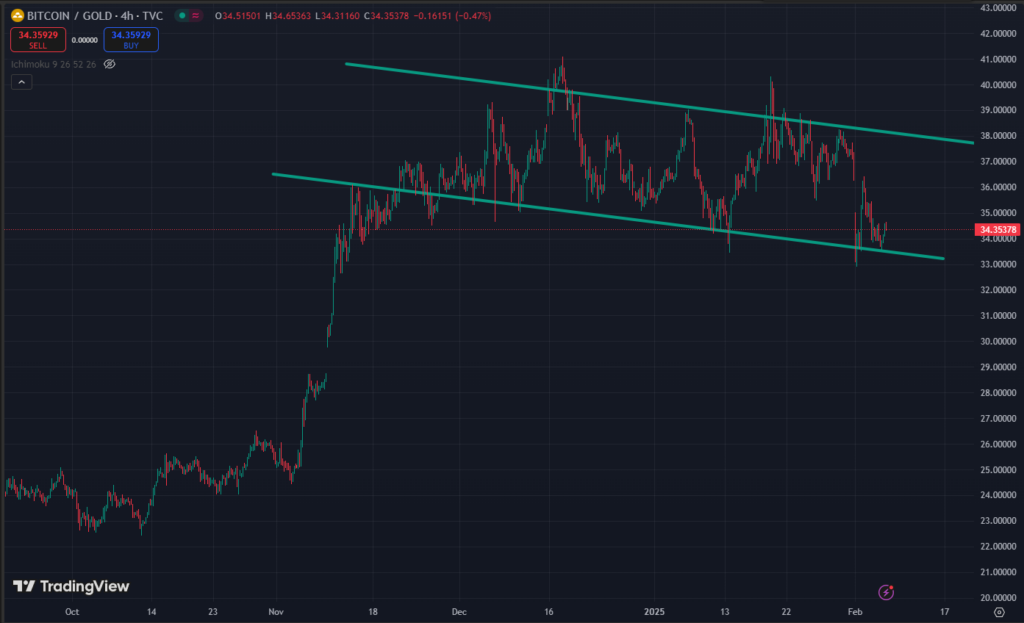The image size is (1024, 623).
Task: Open the timeframe menu by clicking 4h
Action: [125, 15]
